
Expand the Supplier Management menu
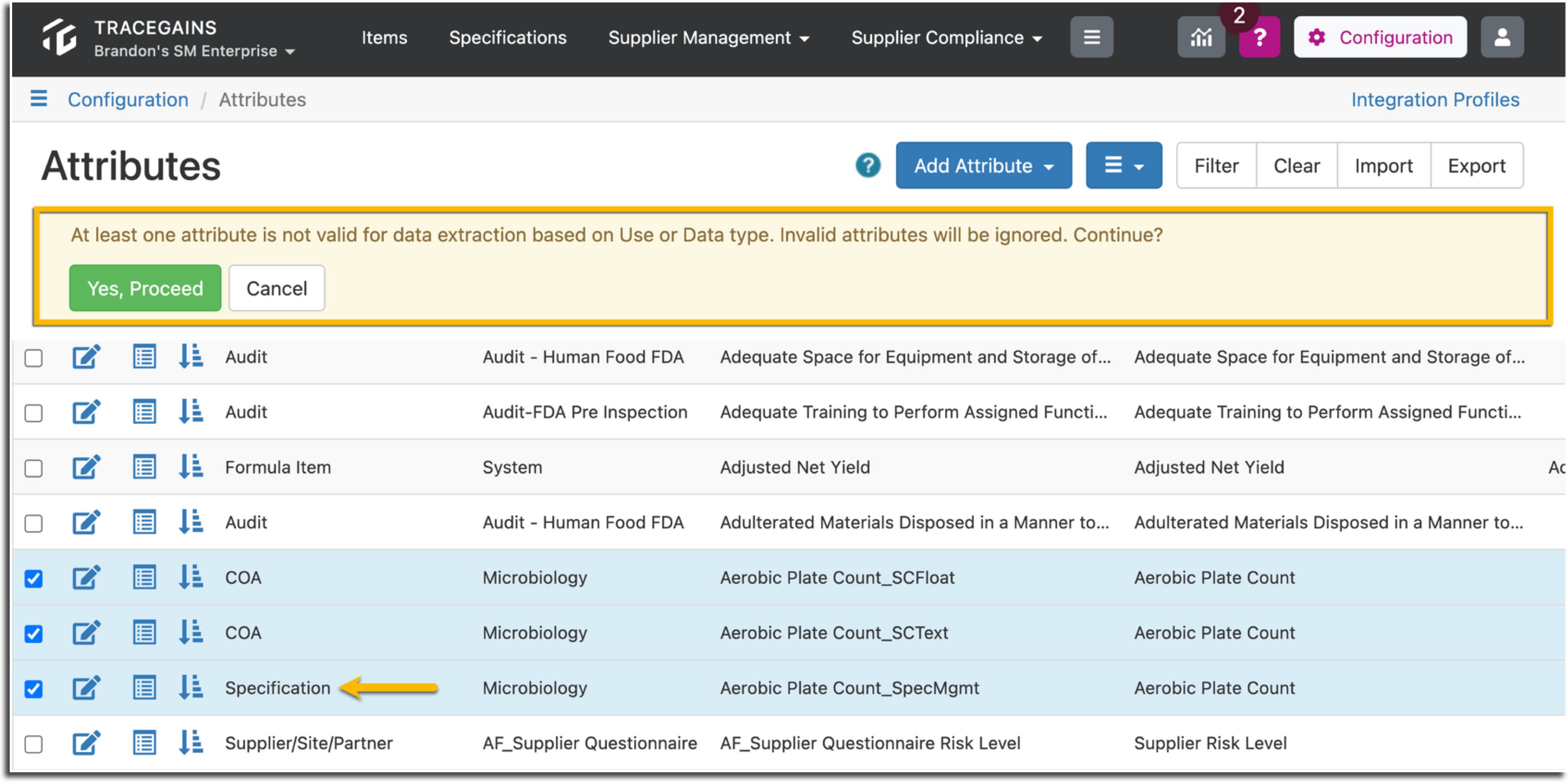(708, 38)
